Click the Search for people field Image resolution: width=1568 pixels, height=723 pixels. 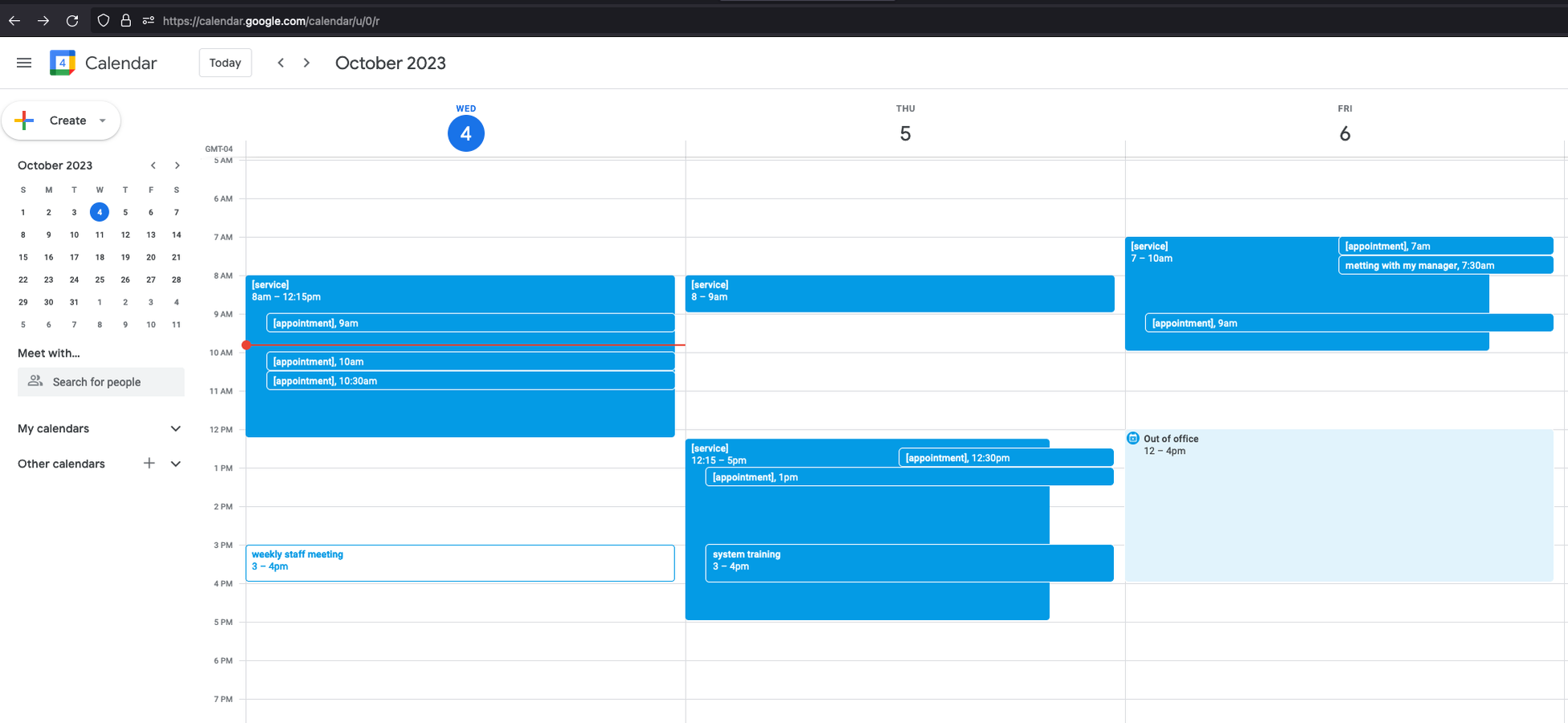tap(101, 382)
